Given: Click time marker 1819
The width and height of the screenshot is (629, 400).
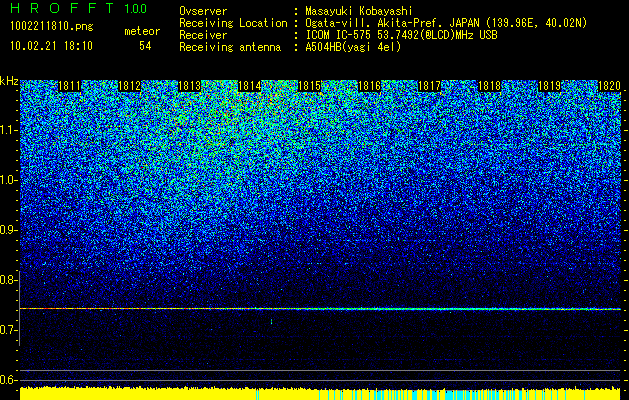Looking at the screenshot, I should (x=549, y=86).
